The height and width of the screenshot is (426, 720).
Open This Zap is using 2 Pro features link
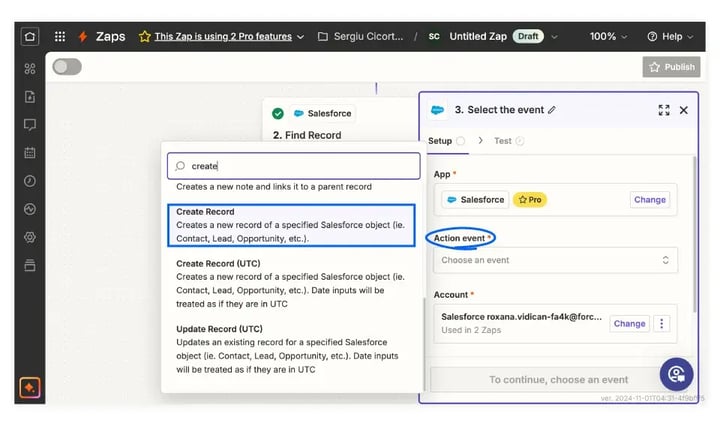tap(223, 36)
